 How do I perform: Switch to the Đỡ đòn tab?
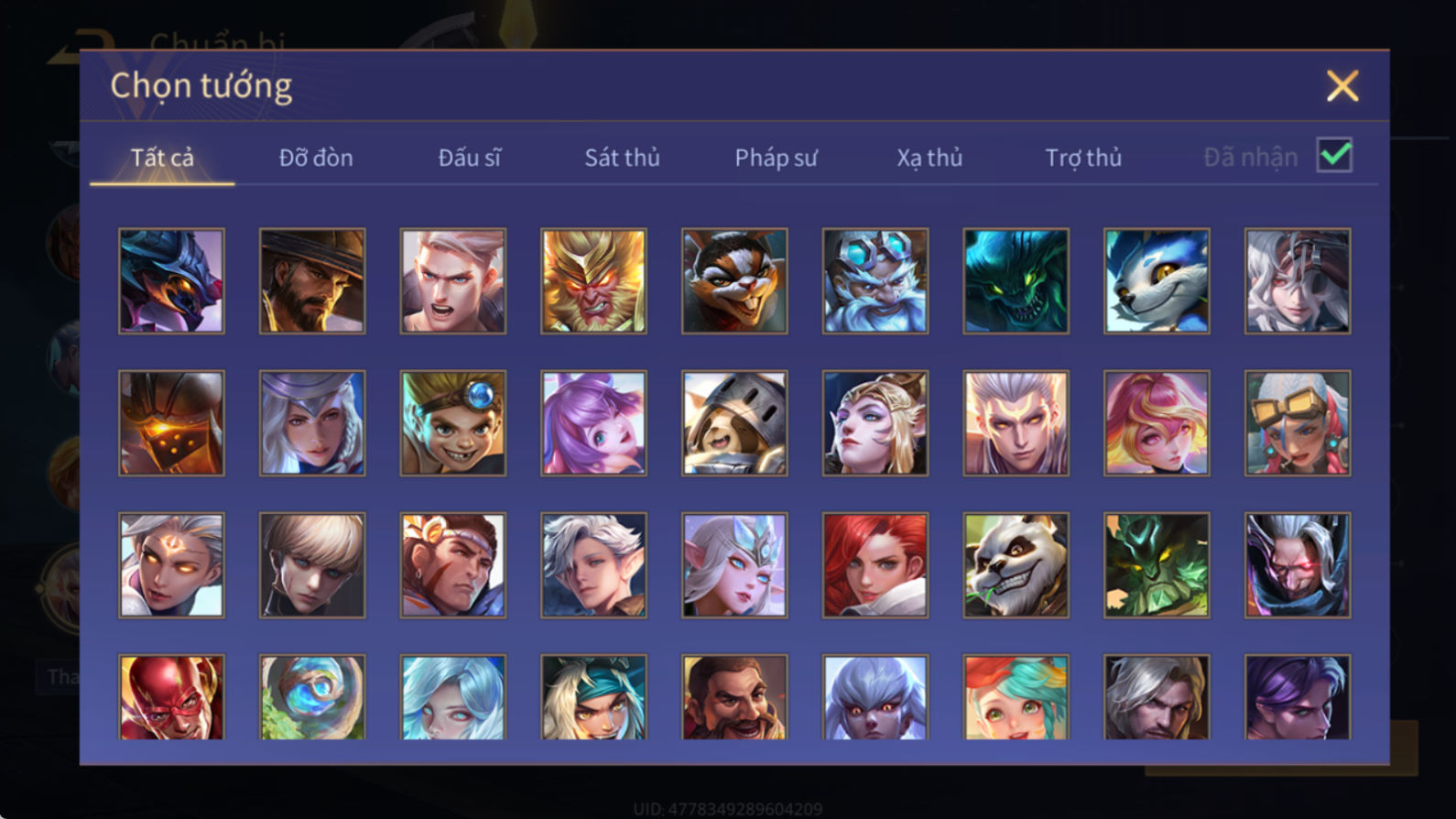point(316,158)
